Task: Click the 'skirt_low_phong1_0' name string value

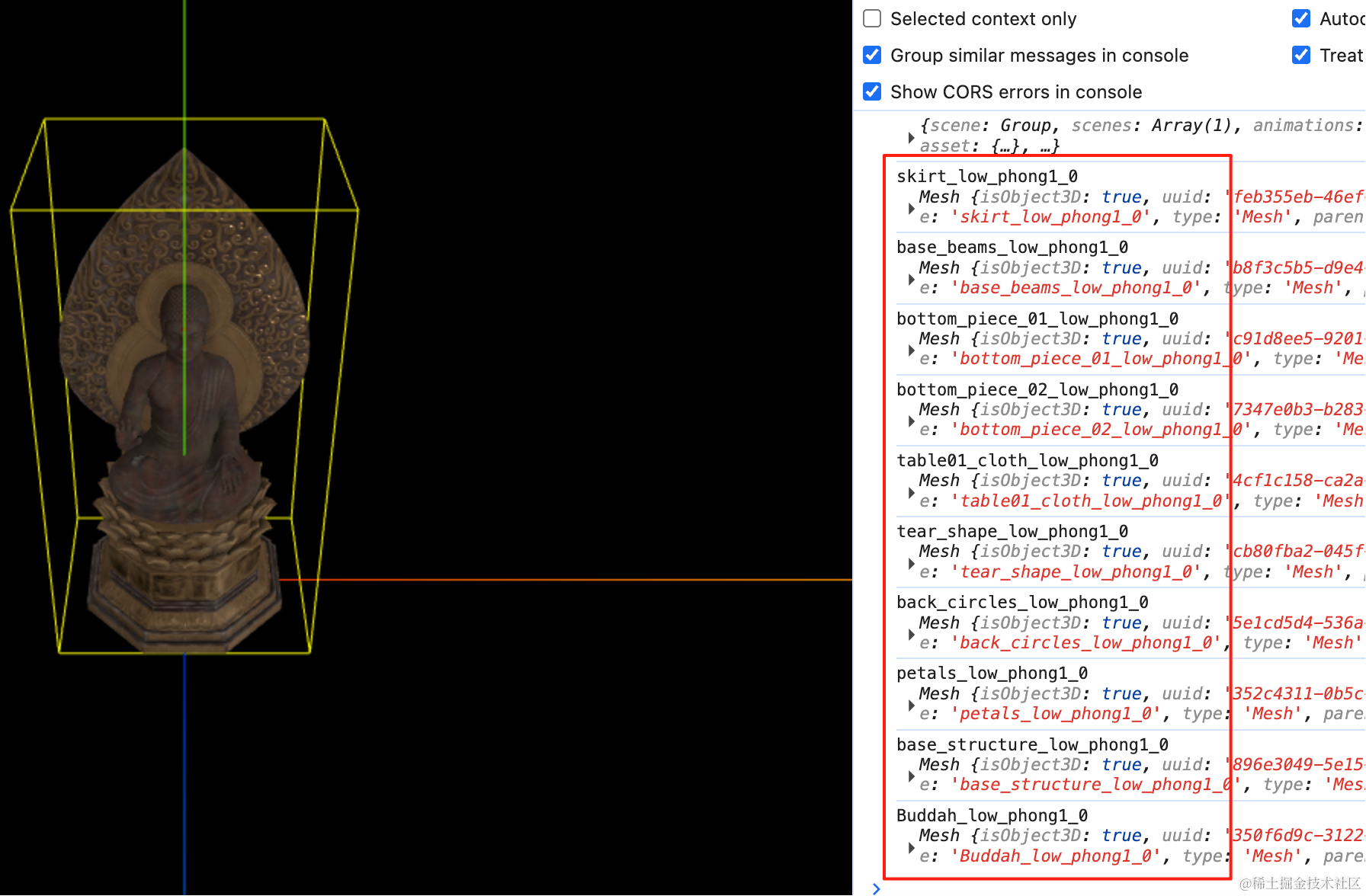Action: pyautogui.click(x=1052, y=217)
